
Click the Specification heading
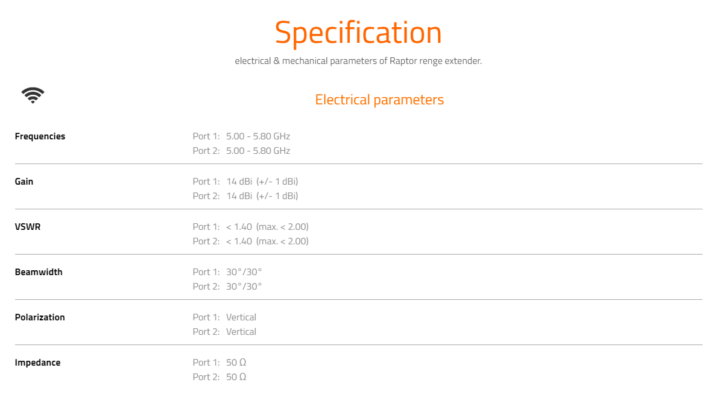pos(358,33)
